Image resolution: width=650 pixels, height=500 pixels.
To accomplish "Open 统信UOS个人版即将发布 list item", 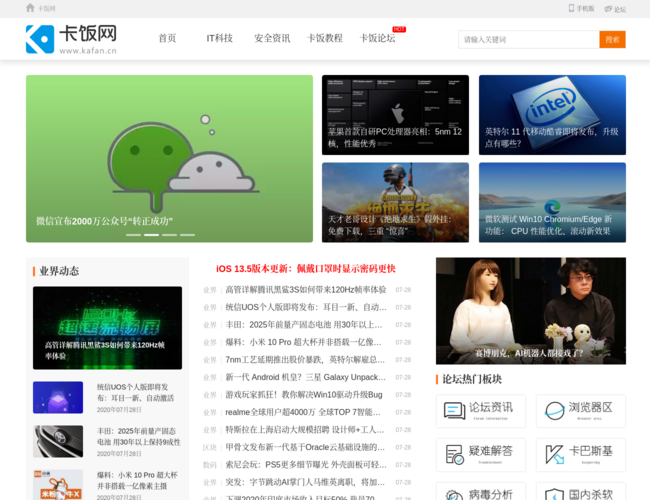I will [x=306, y=307].
